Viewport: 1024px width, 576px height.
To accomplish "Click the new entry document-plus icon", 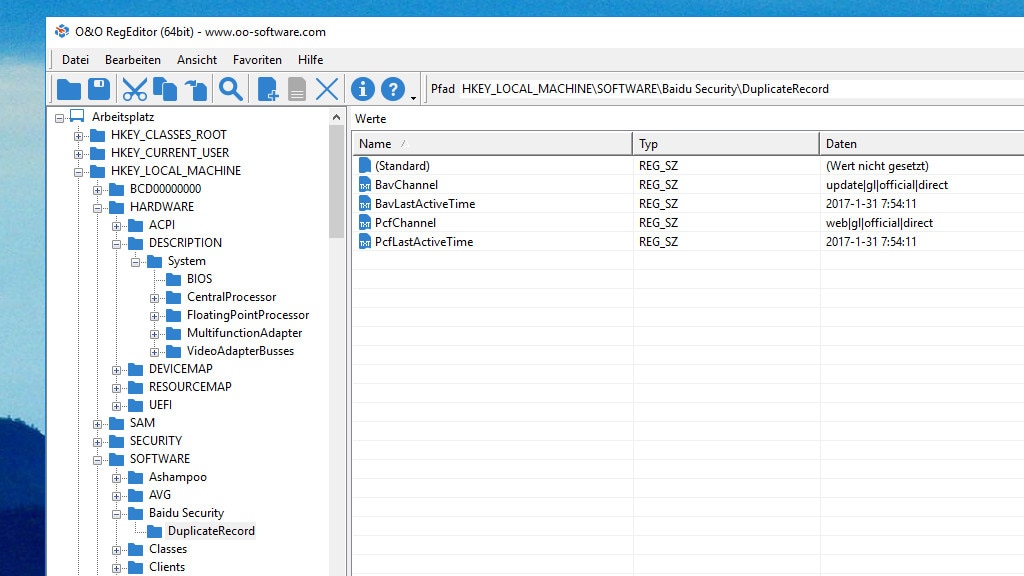I will (x=267, y=89).
